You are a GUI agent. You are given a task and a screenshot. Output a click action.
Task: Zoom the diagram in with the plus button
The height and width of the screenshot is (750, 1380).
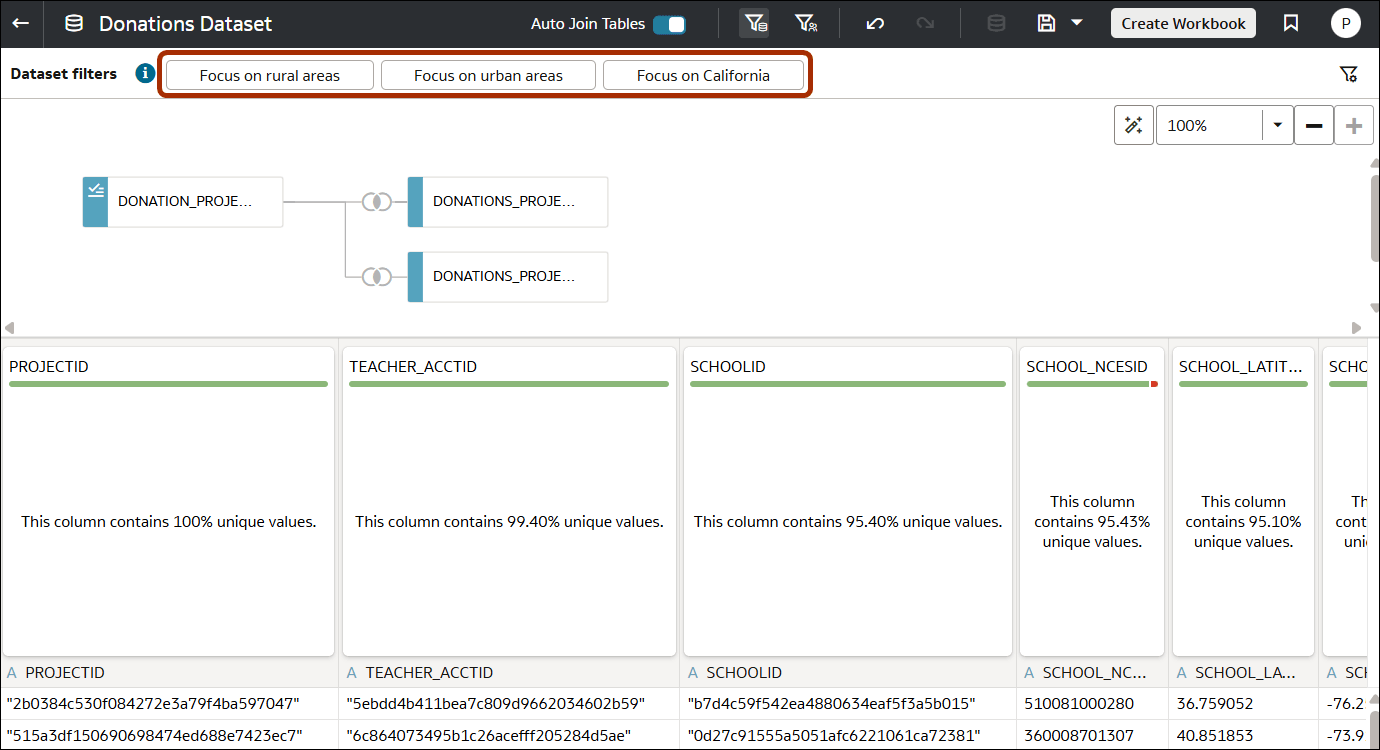1354,124
